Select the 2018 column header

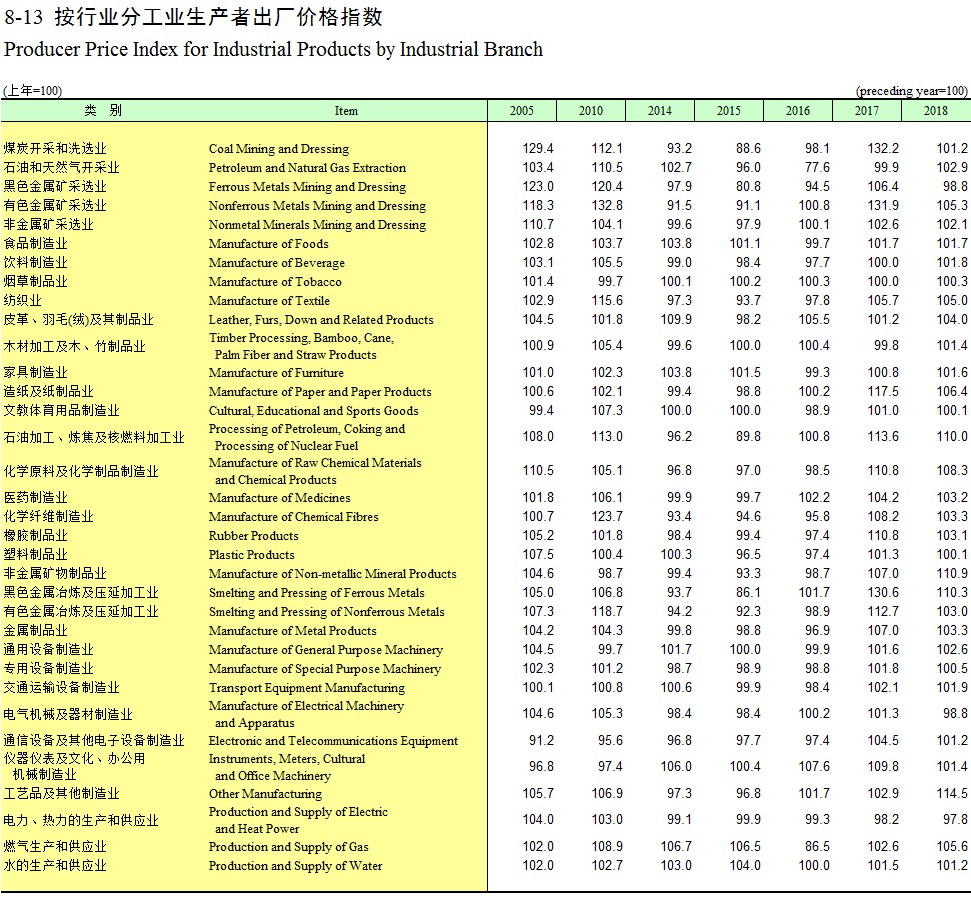[x=936, y=111]
